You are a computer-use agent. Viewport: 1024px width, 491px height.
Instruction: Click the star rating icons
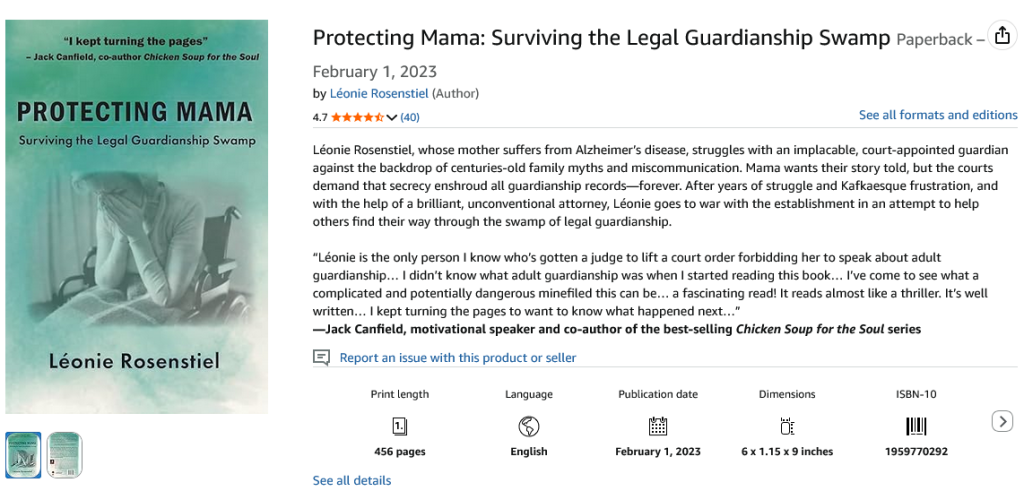(x=357, y=117)
